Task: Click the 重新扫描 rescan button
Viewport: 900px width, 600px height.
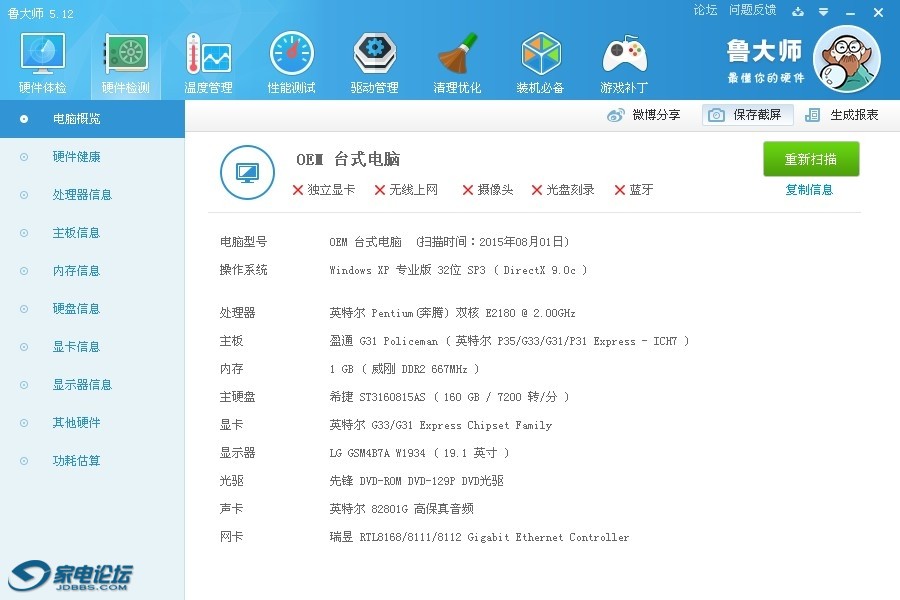Action: [x=811, y=159]
